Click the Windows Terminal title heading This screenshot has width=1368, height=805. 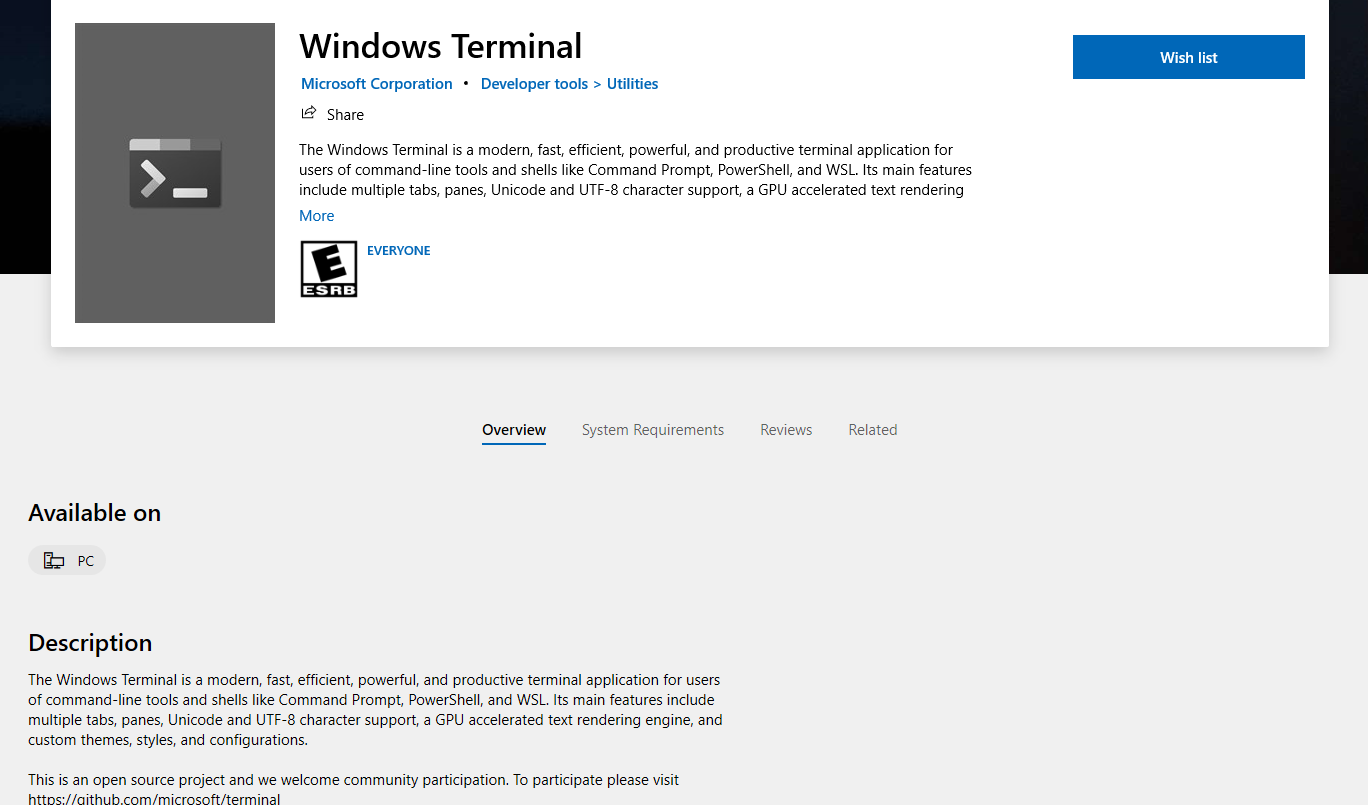point(440,46)
